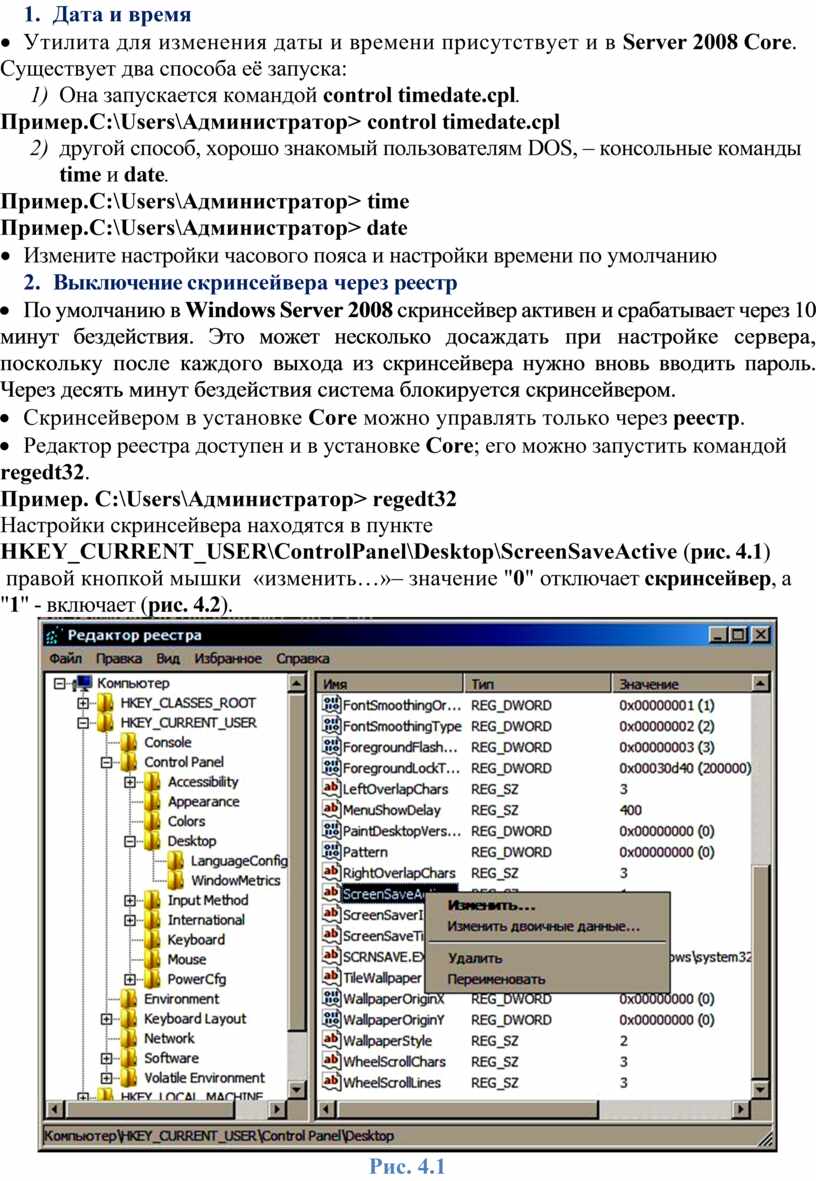
Task: Collapse the Control Panel node
Action: point(107,762)
